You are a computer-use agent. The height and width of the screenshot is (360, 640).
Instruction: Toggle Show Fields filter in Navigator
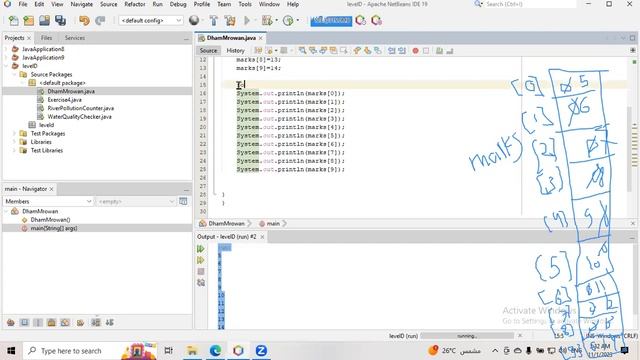point(24,322)
